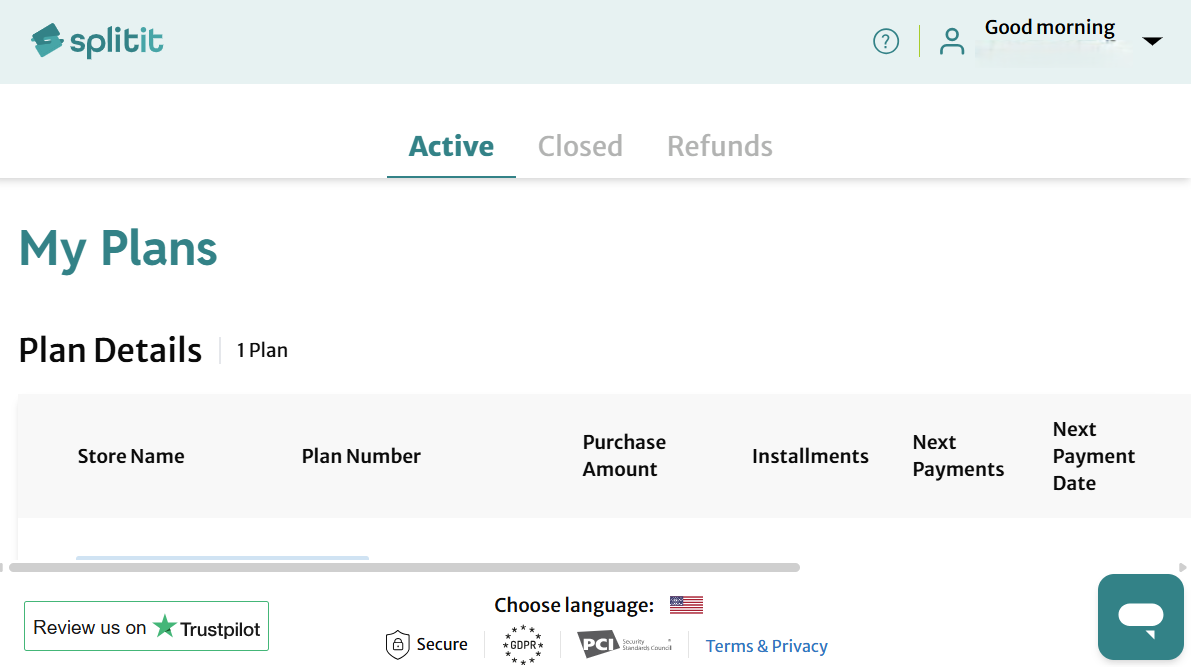
Task: Open the chat support widget
Action: 1140,616
